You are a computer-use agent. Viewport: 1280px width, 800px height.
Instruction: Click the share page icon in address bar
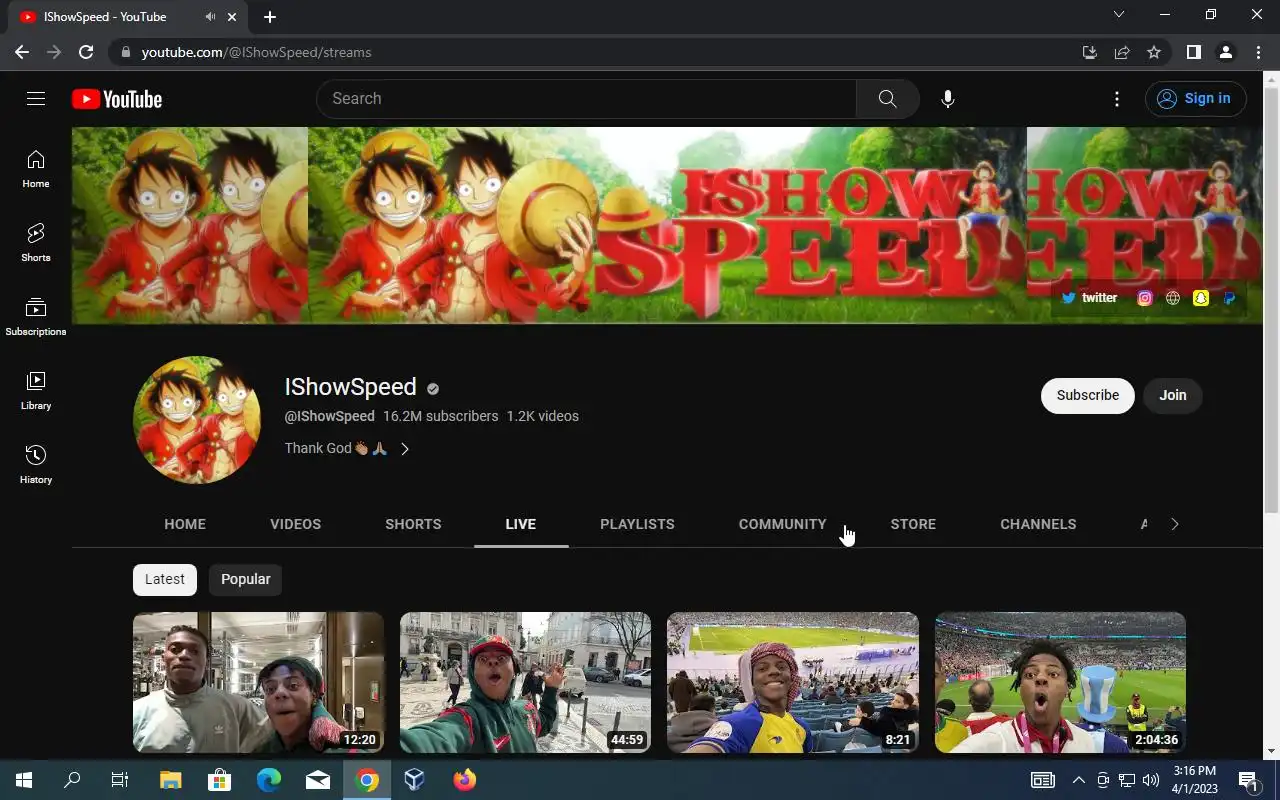click(x=1122, y=52)
